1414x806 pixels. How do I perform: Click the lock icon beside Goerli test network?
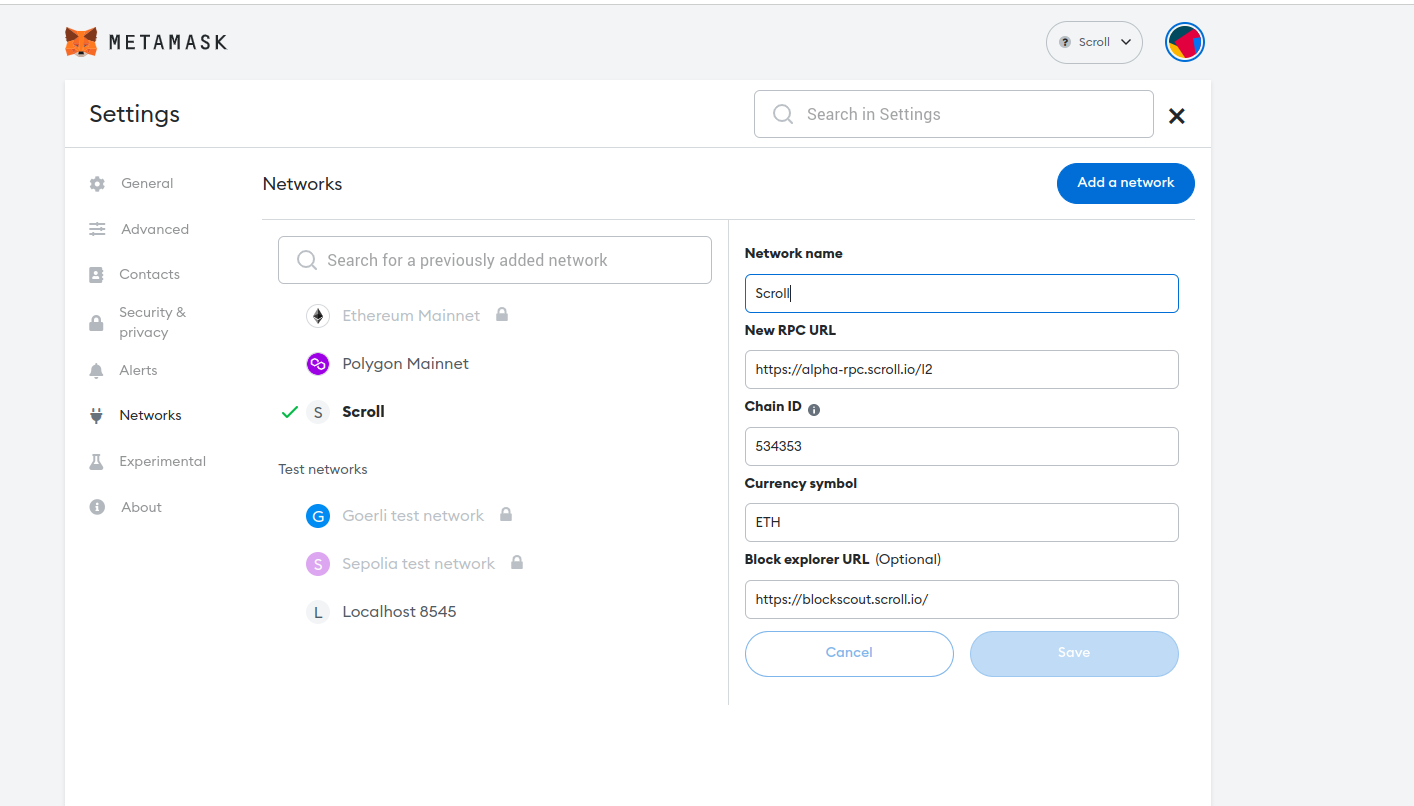click(506, 514)
